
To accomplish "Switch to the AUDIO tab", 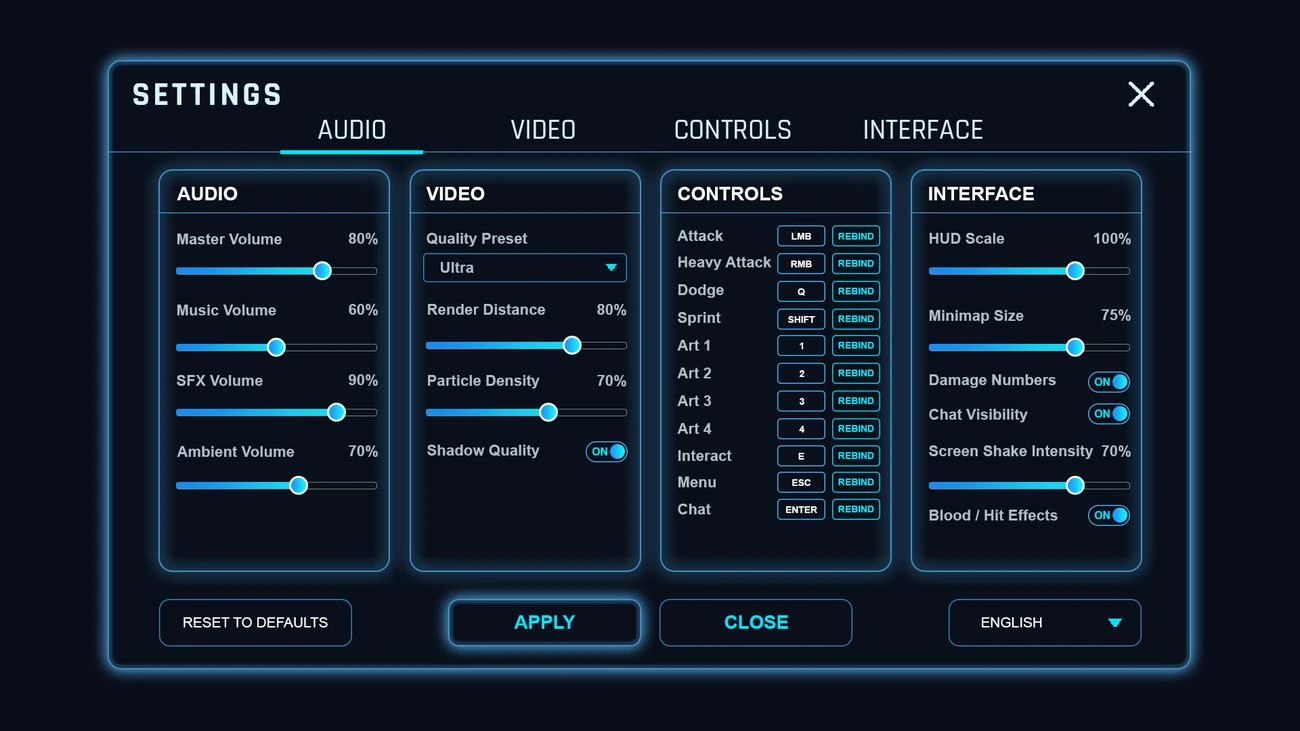I will coord(352,130).
